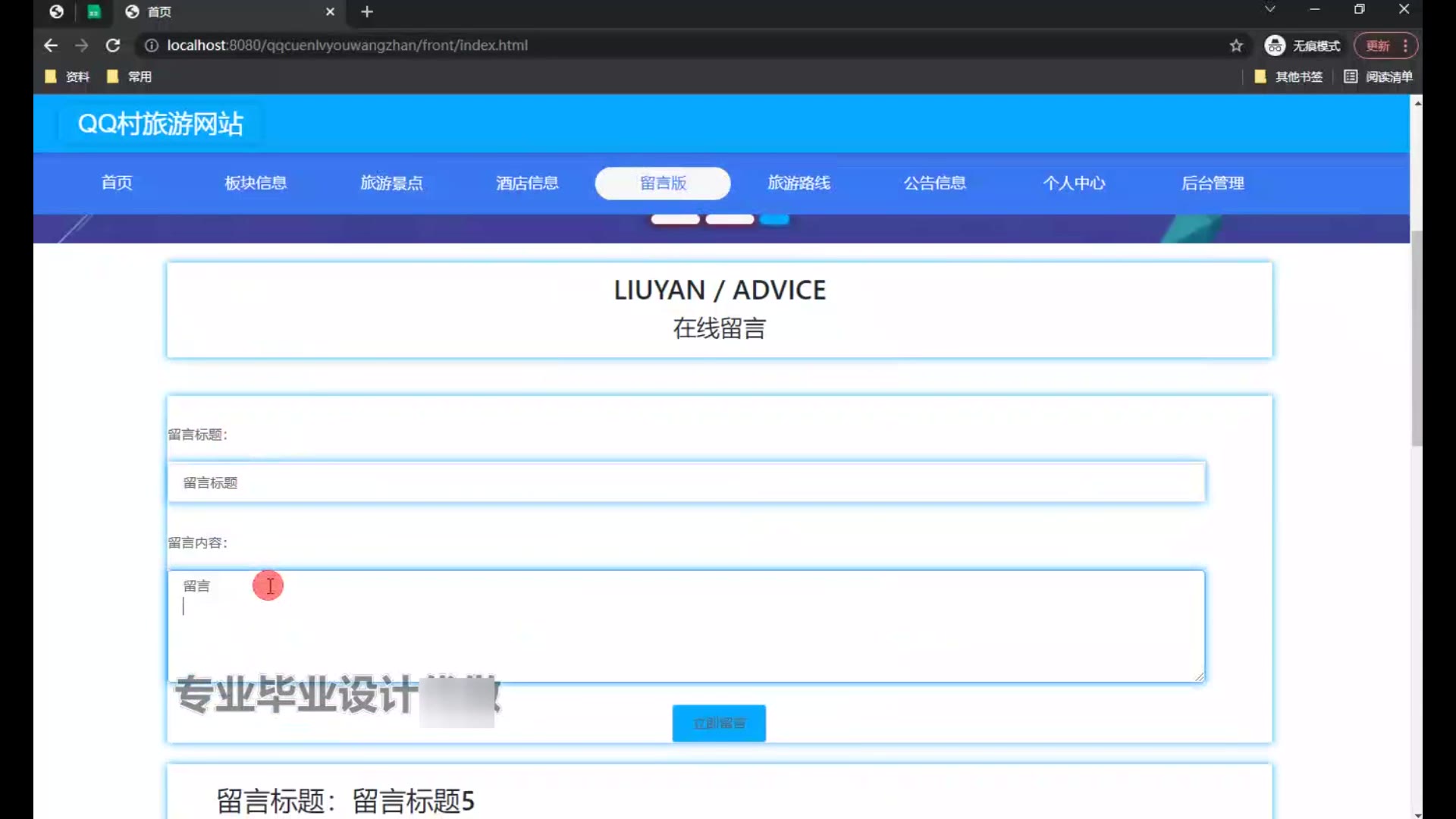Open the 阅读清单 reading list
1456x819 pixels.
click(1378, 77)
